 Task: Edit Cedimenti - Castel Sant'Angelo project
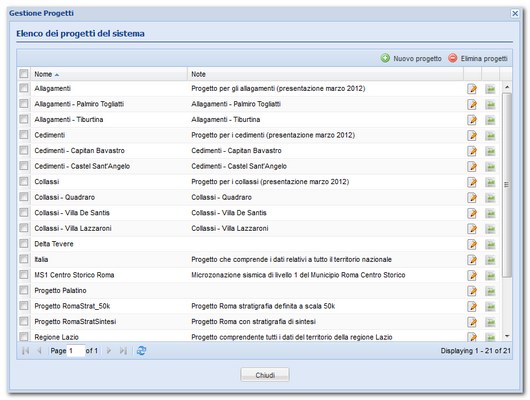pos(472,167)
